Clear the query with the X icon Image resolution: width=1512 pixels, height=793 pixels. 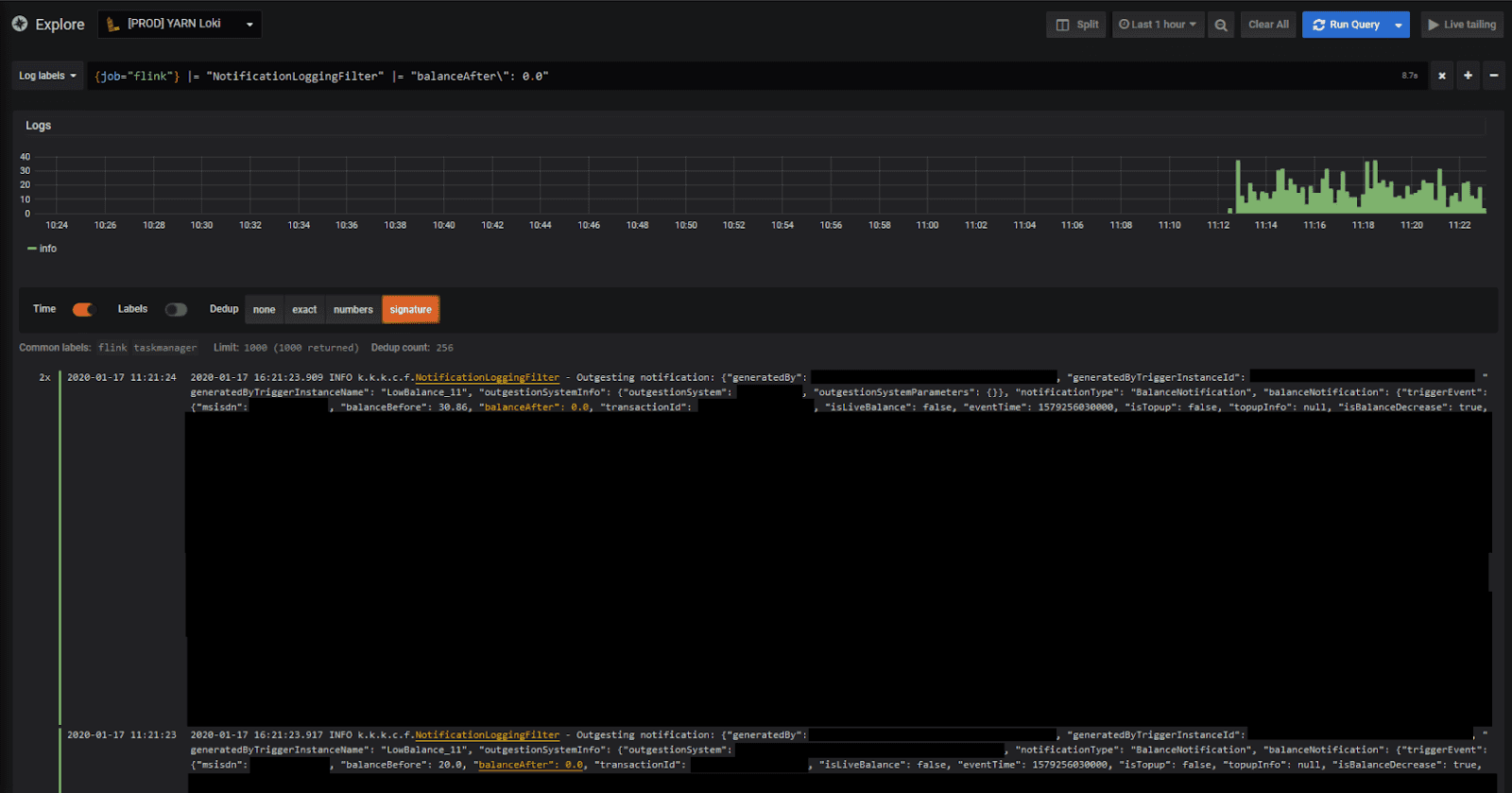(1442, 76)
